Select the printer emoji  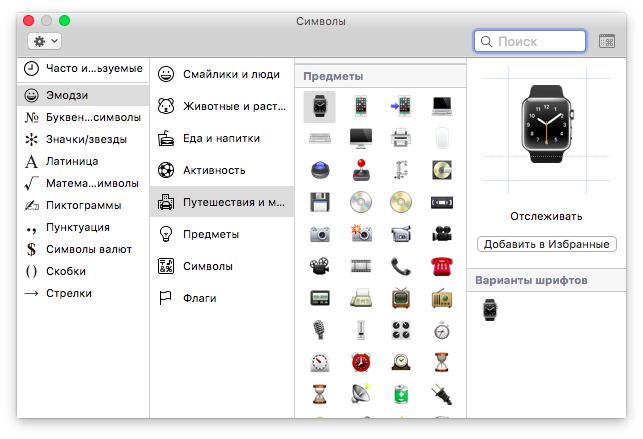401,138
